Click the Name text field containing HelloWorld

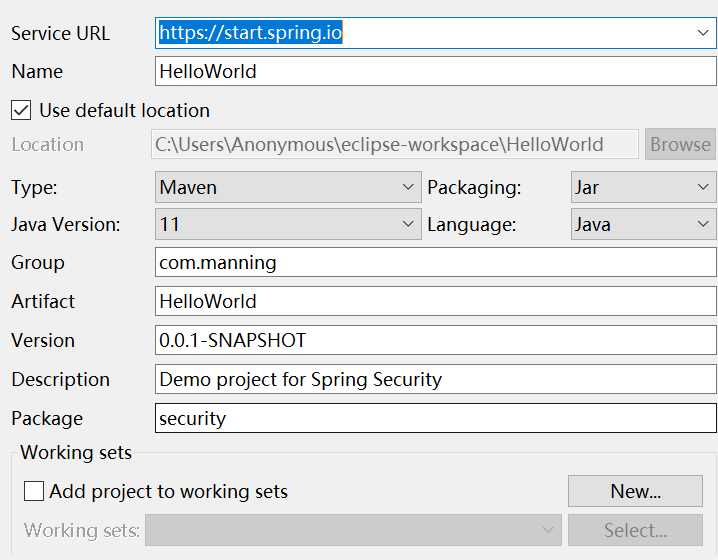[x=435, y=71]
